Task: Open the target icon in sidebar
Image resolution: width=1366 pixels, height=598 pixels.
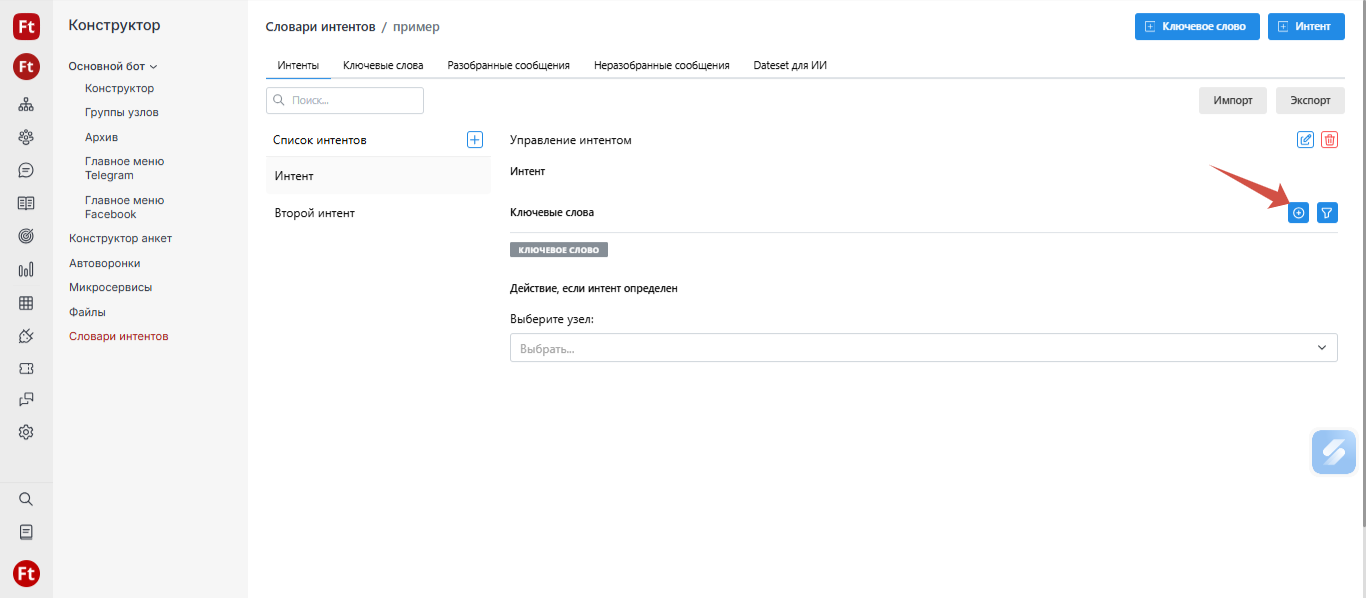Action: click(26, 236)
